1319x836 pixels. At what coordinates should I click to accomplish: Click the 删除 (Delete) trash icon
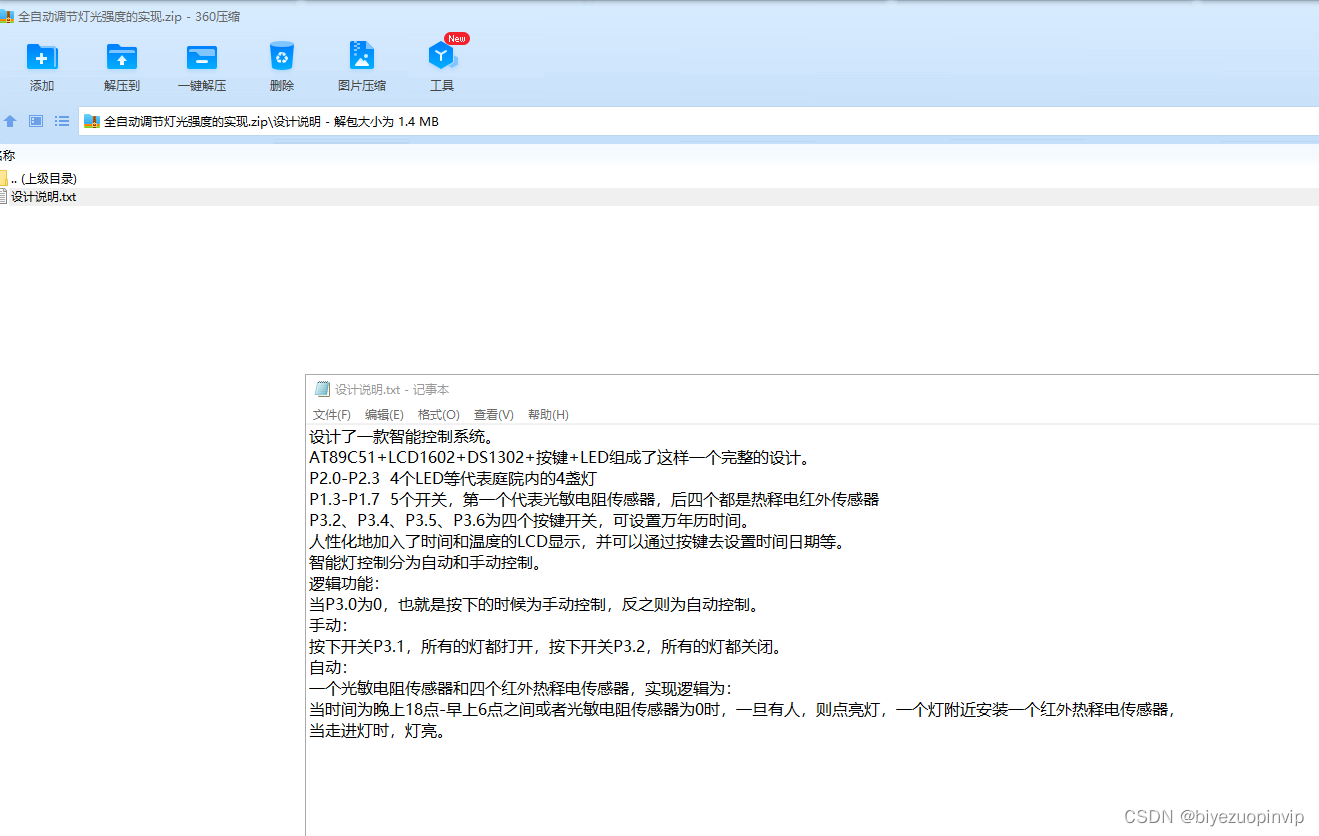(x=282, y=57)
